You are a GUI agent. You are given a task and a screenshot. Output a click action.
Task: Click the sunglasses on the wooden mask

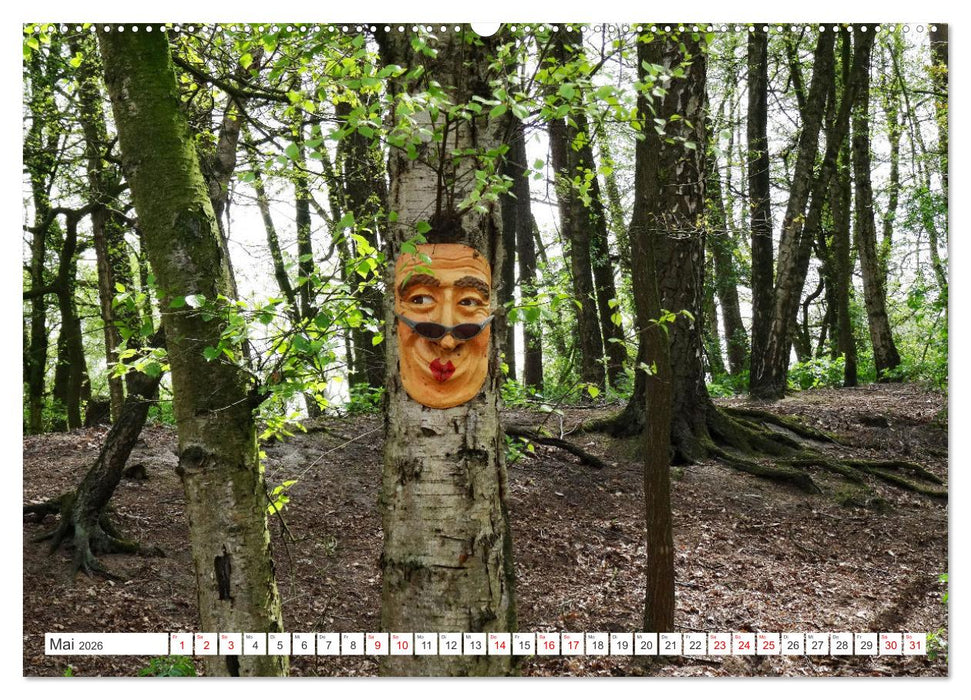point(444,329)
